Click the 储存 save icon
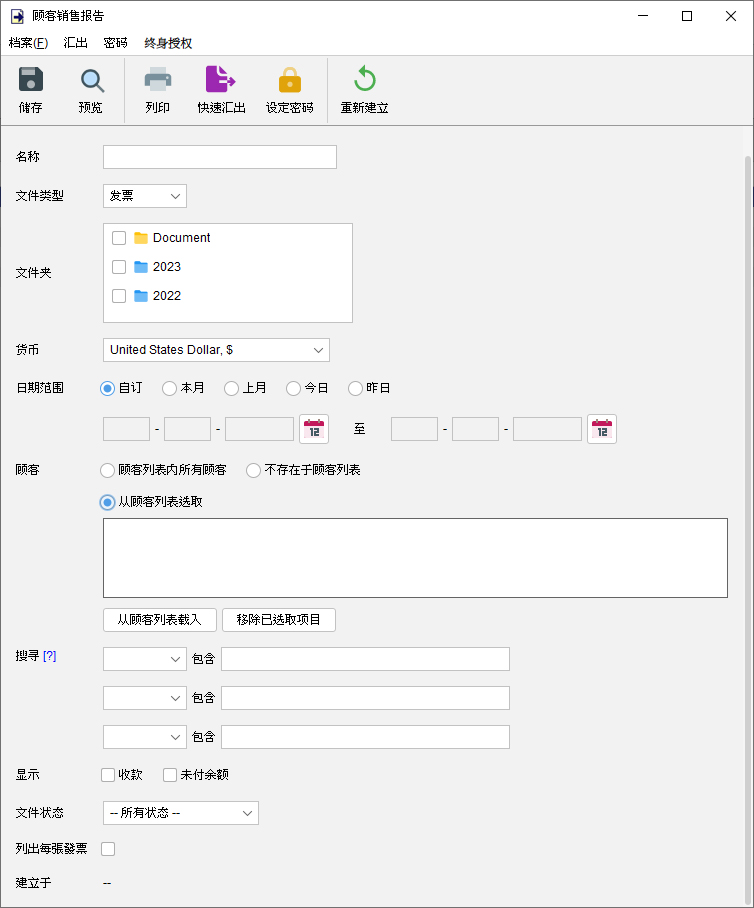 (31, 80)
